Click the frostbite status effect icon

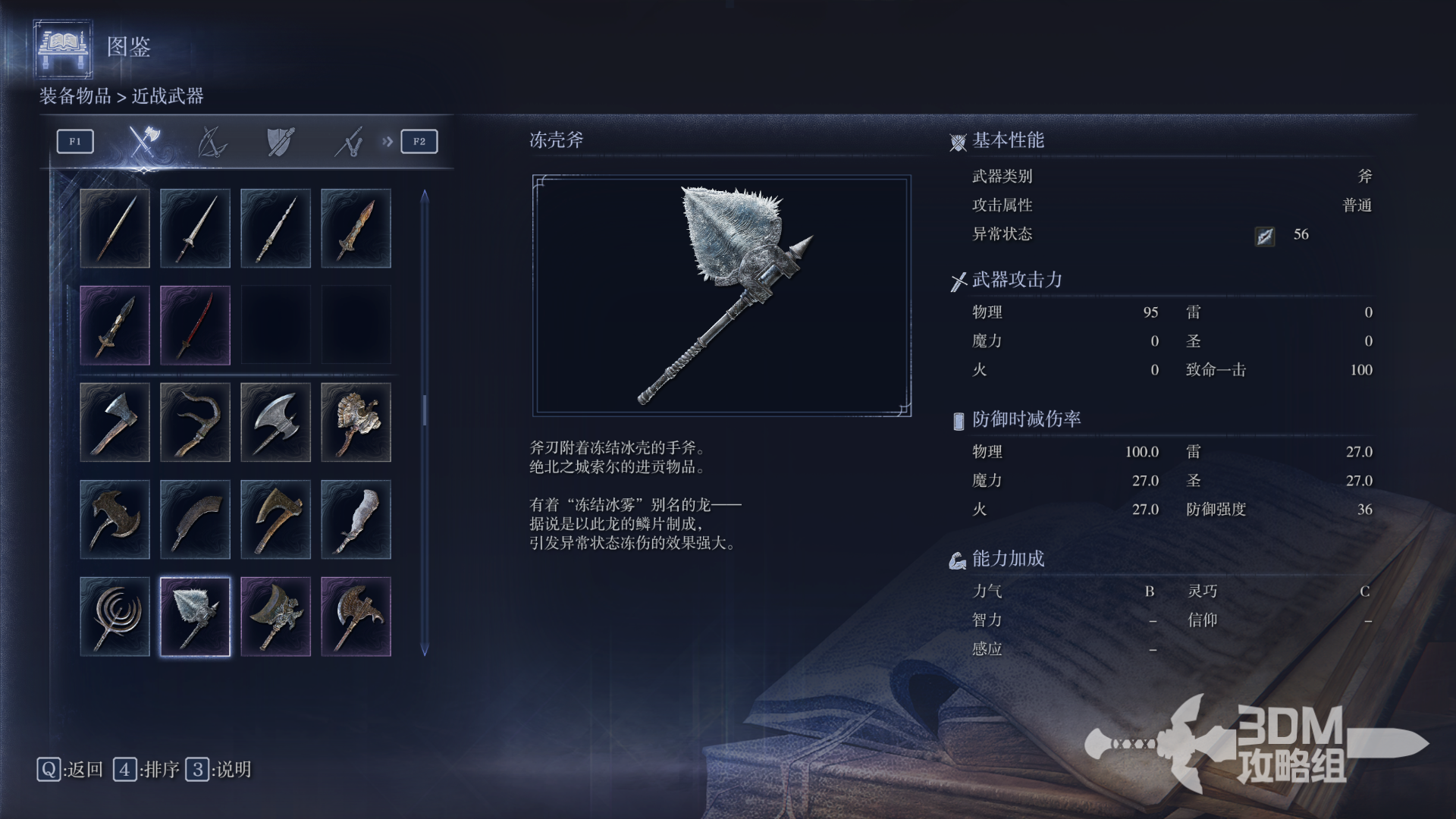tap(1264, 236)
